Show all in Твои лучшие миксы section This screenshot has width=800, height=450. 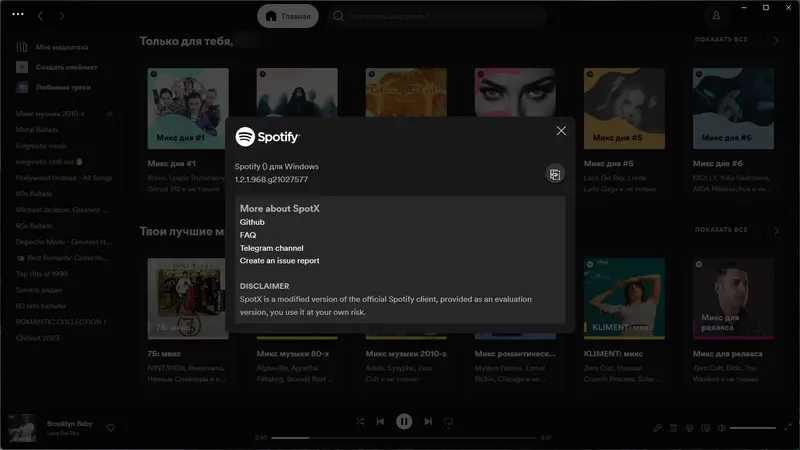click(721, 230)
